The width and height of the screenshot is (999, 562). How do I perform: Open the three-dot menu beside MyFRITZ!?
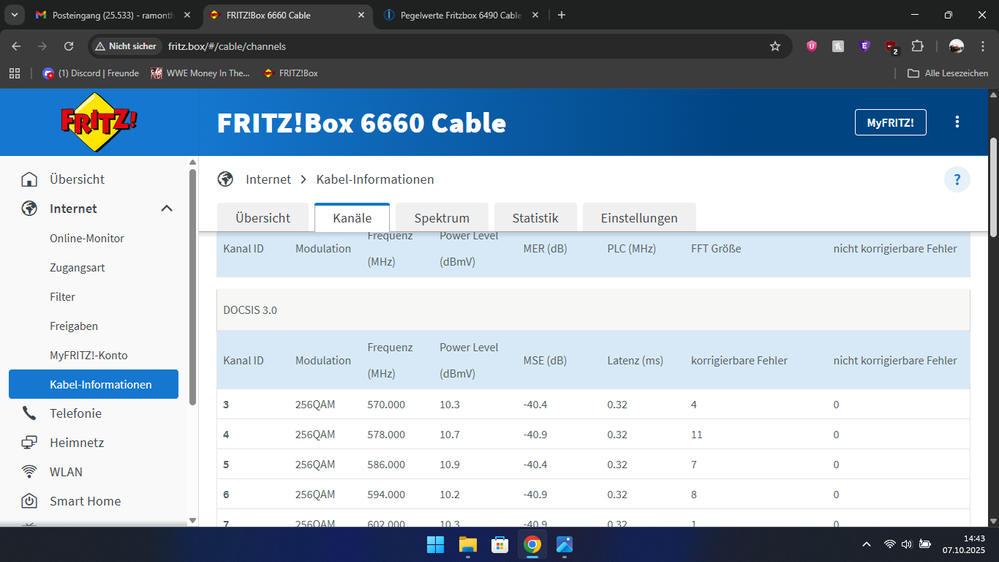coord(957,122)
